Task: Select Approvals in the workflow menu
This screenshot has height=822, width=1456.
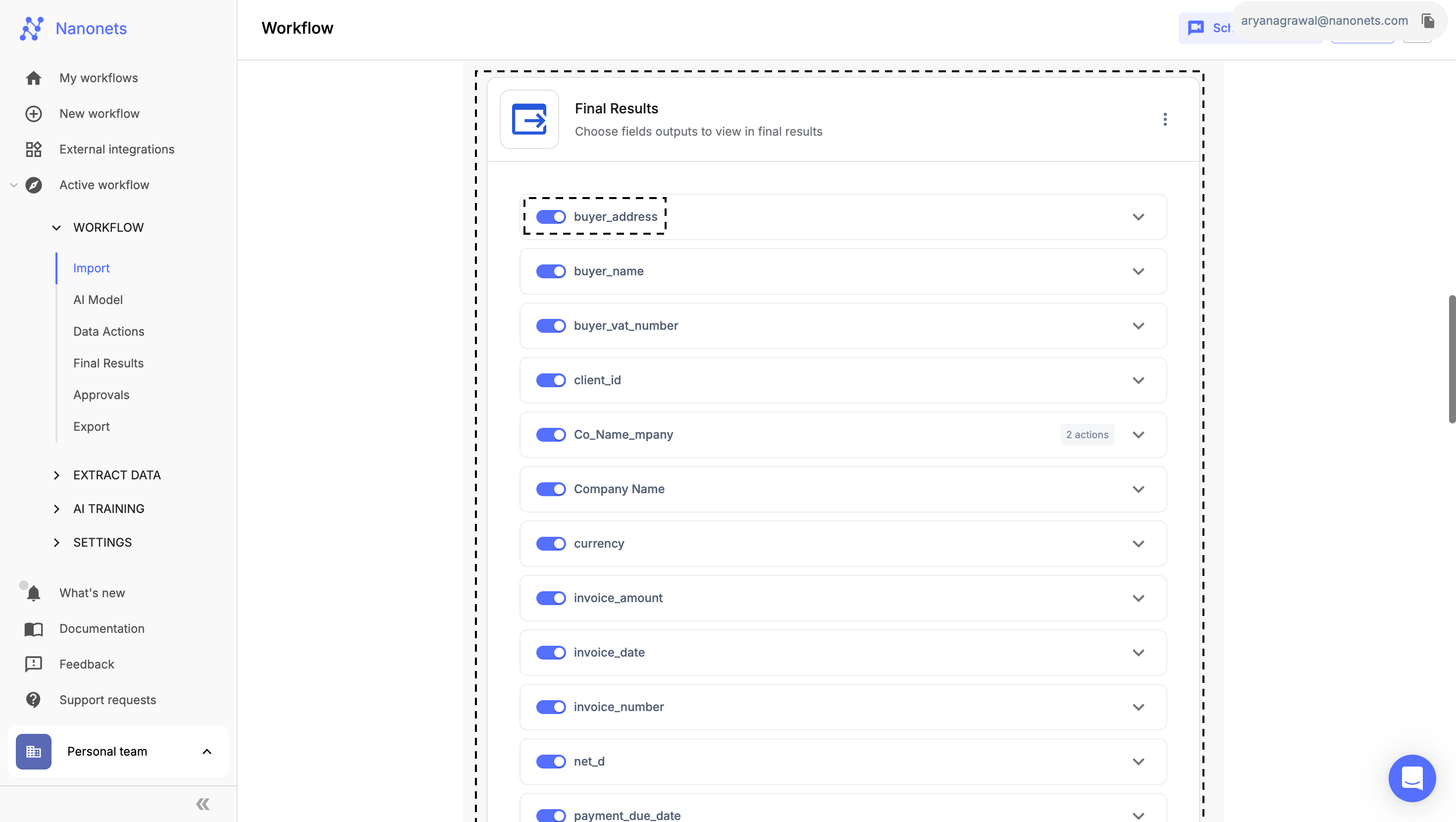Action: pos(101,395)
